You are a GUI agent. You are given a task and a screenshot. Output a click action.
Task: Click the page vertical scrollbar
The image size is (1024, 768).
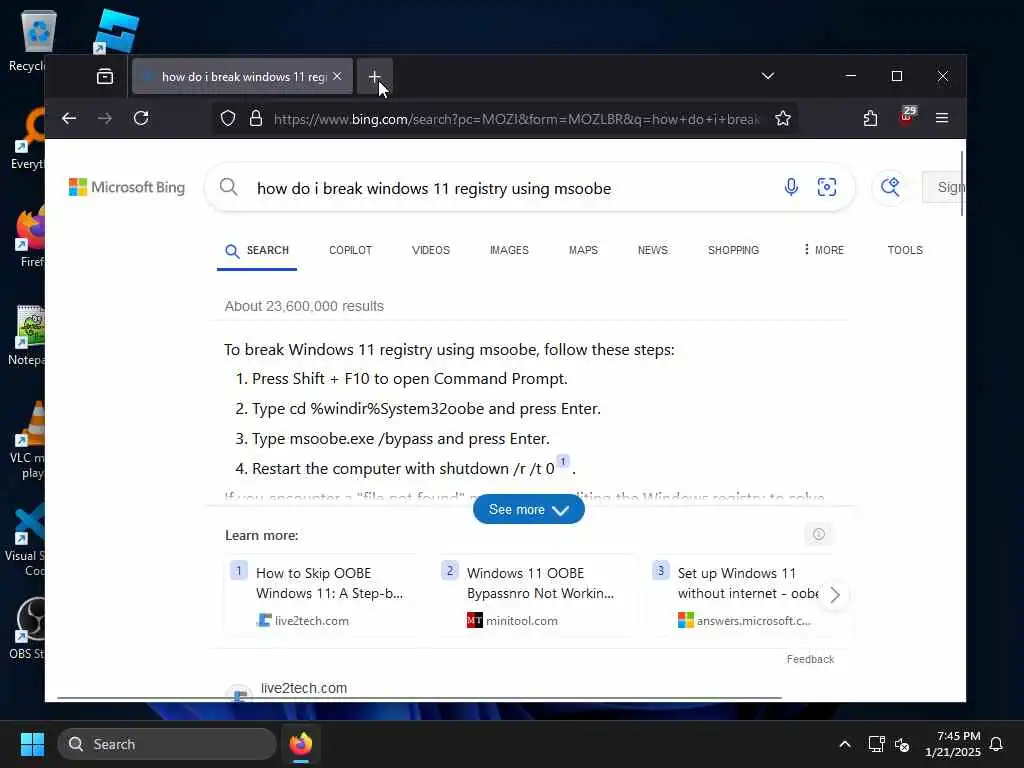[x=962, y=184]
